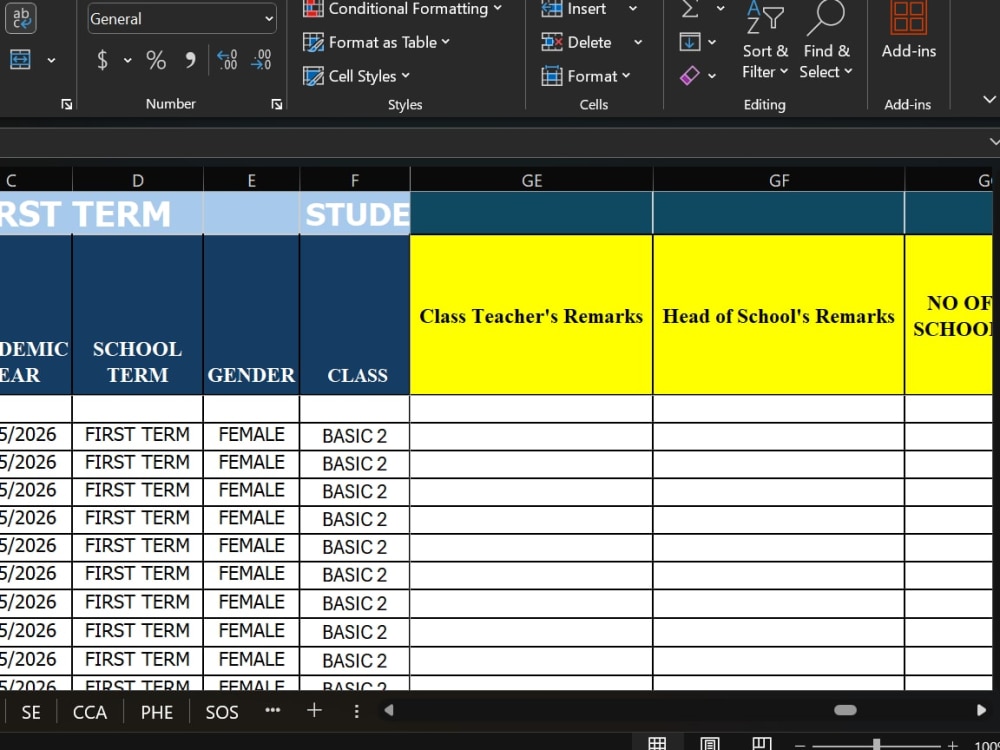Click the horizontal scrollbar thumb
Image resolution: width=1000 pixels, height=750 pixels.
coord(845,710)
